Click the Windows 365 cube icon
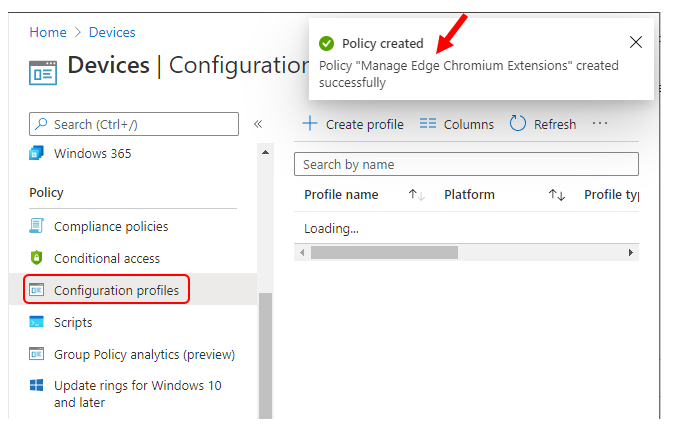674x433 pixels. point(37,153)
